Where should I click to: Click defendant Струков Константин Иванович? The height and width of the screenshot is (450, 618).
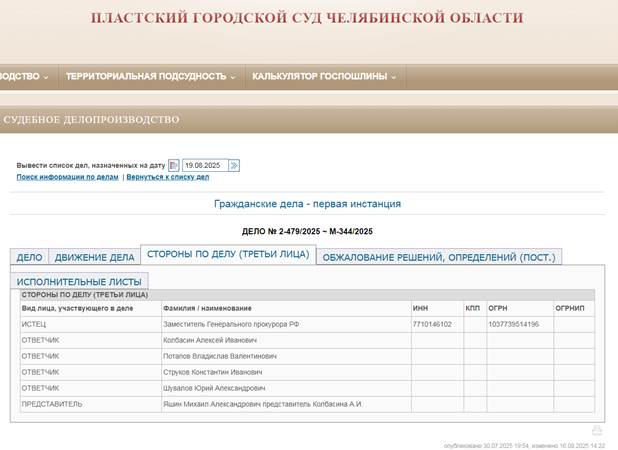click(212, 372)
